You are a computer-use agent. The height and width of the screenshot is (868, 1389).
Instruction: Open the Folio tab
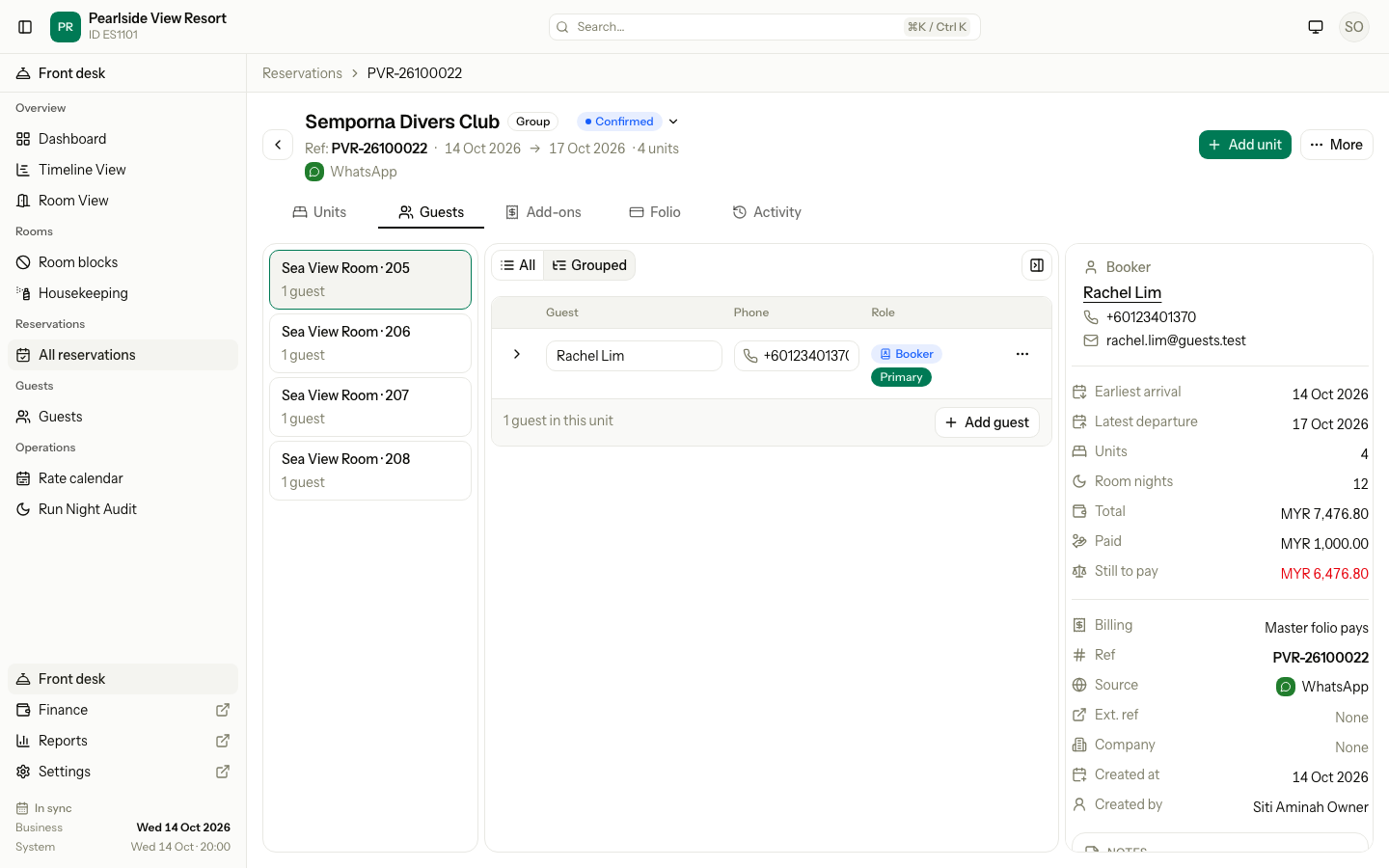point(655,212)
